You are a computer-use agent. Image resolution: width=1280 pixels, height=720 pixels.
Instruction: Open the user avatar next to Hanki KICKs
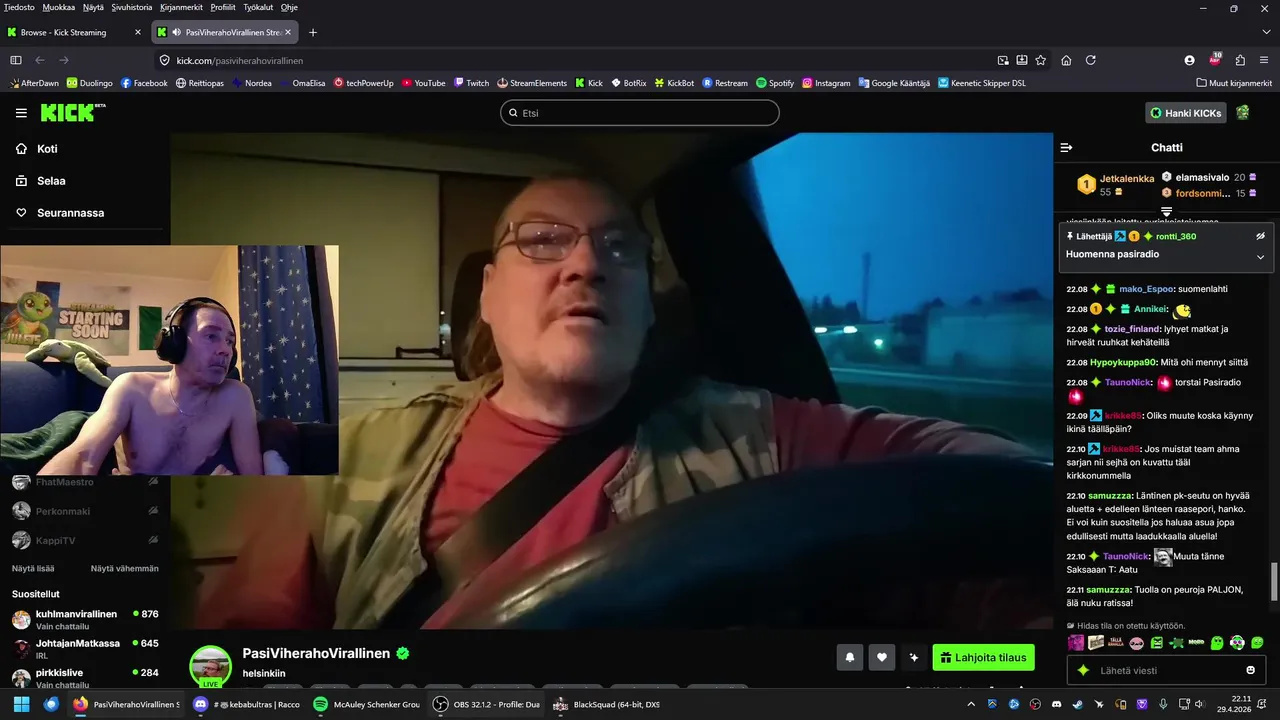[1242, 113]
